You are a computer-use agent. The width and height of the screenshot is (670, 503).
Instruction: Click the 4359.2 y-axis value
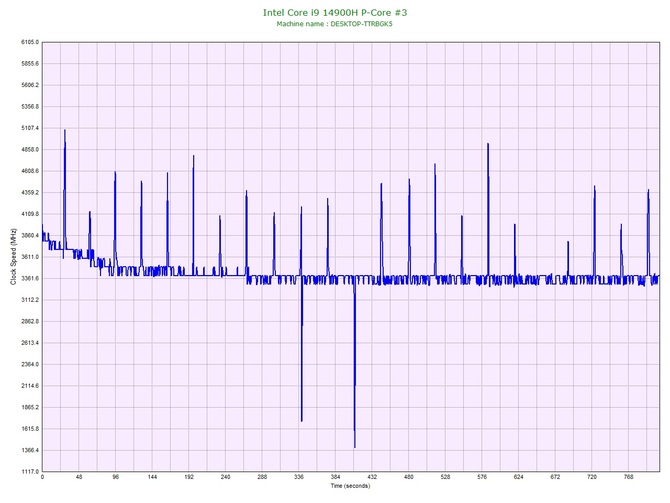30,193
